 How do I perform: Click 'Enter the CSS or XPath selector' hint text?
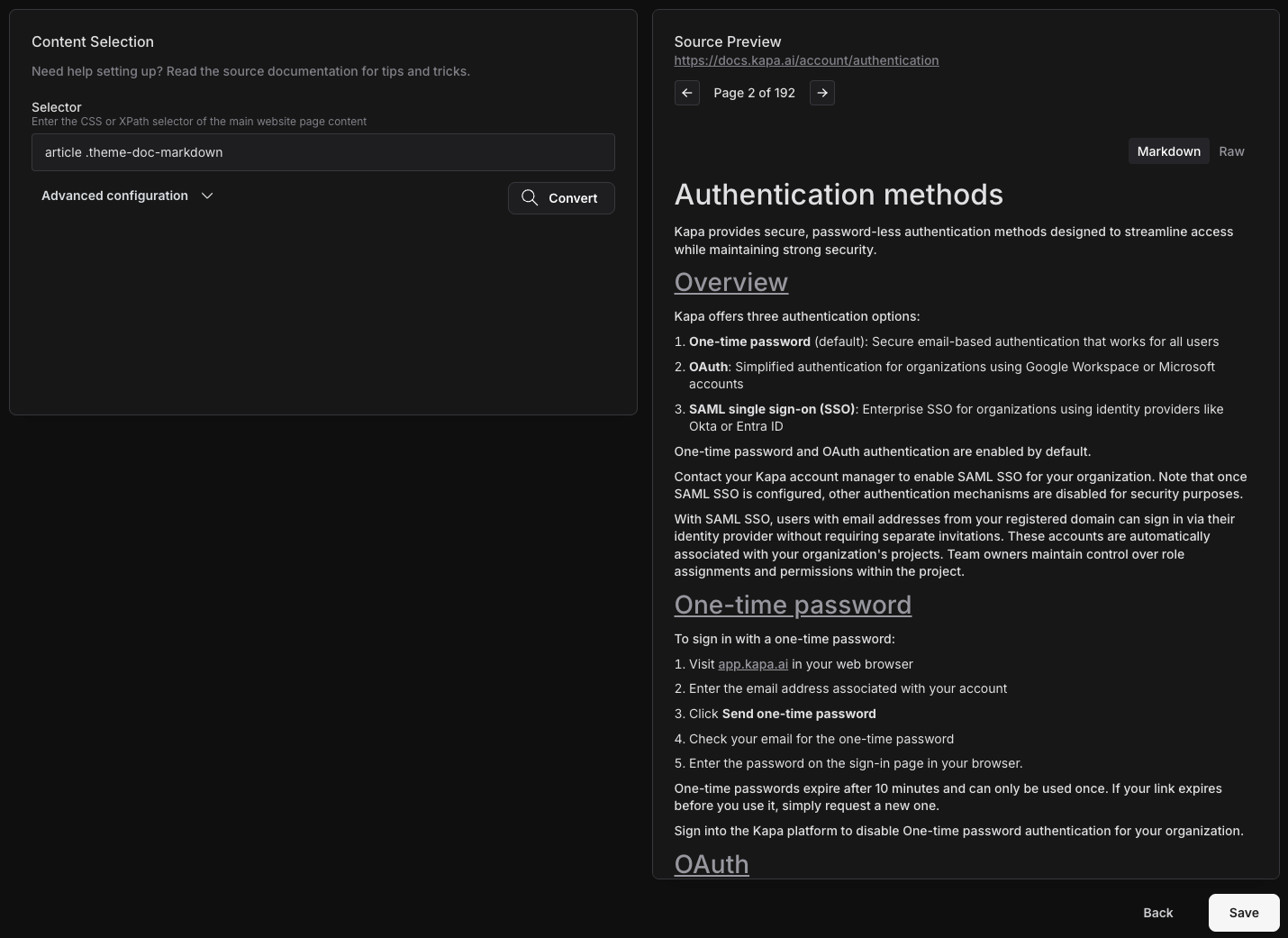[x=199, y=122]
